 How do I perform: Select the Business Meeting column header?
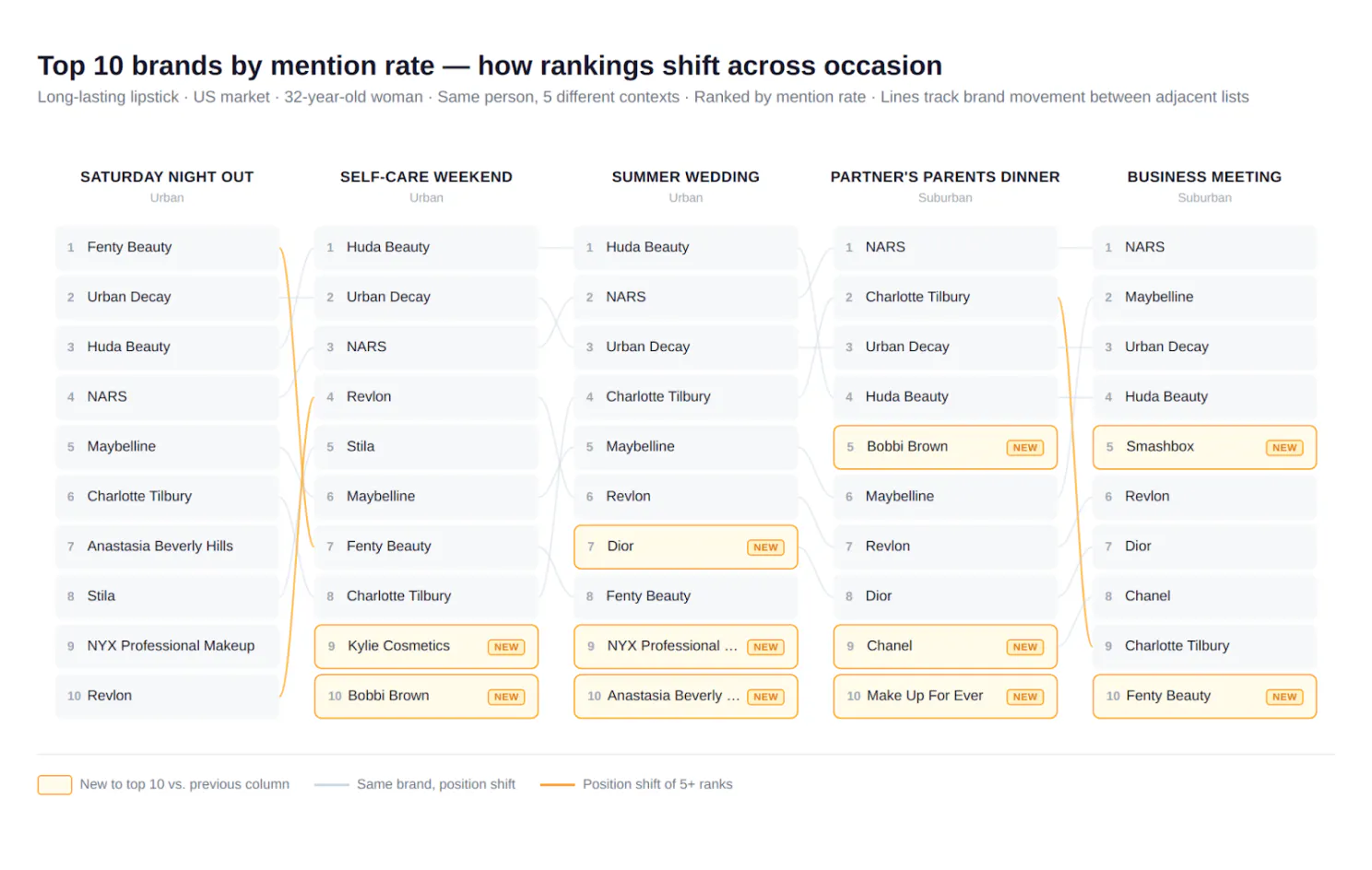tap(1204, 177)
